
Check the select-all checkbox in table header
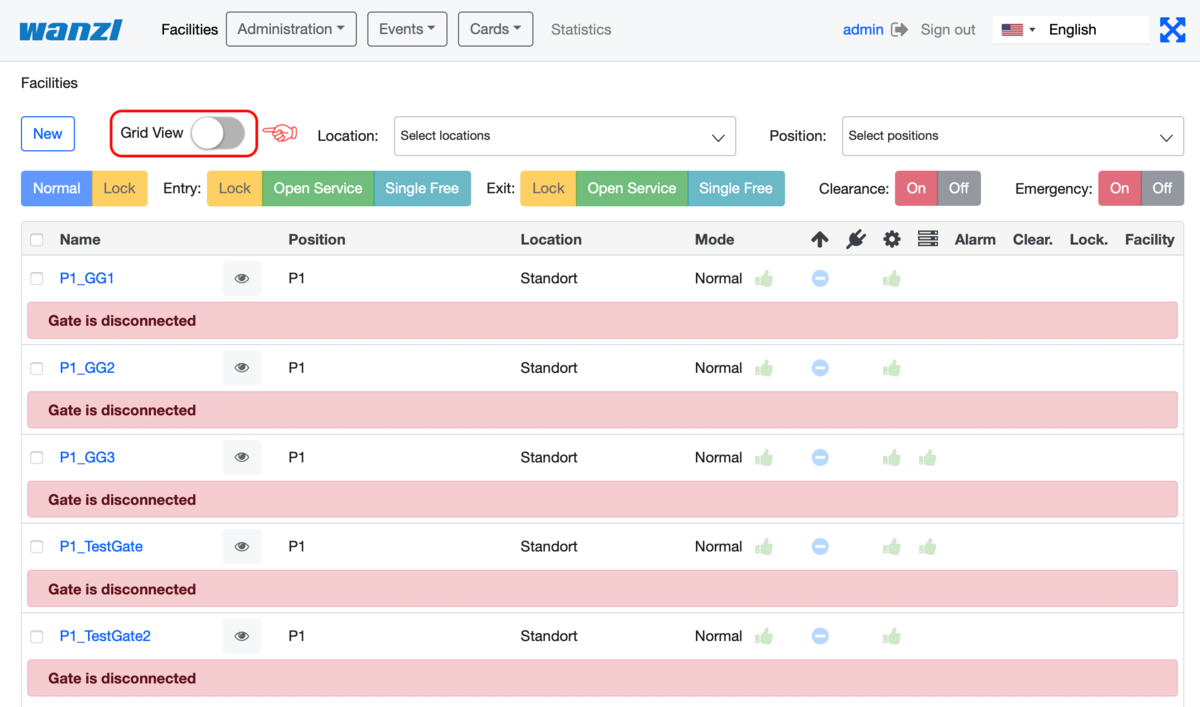point(37,239)
